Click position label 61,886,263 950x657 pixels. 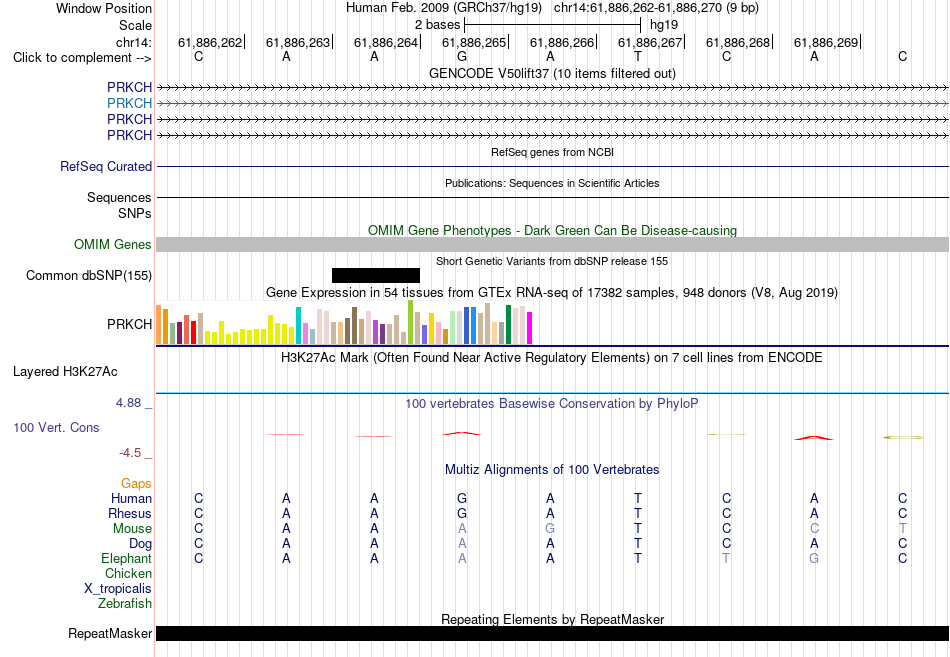pyautogui.click(x=298, y=42)
